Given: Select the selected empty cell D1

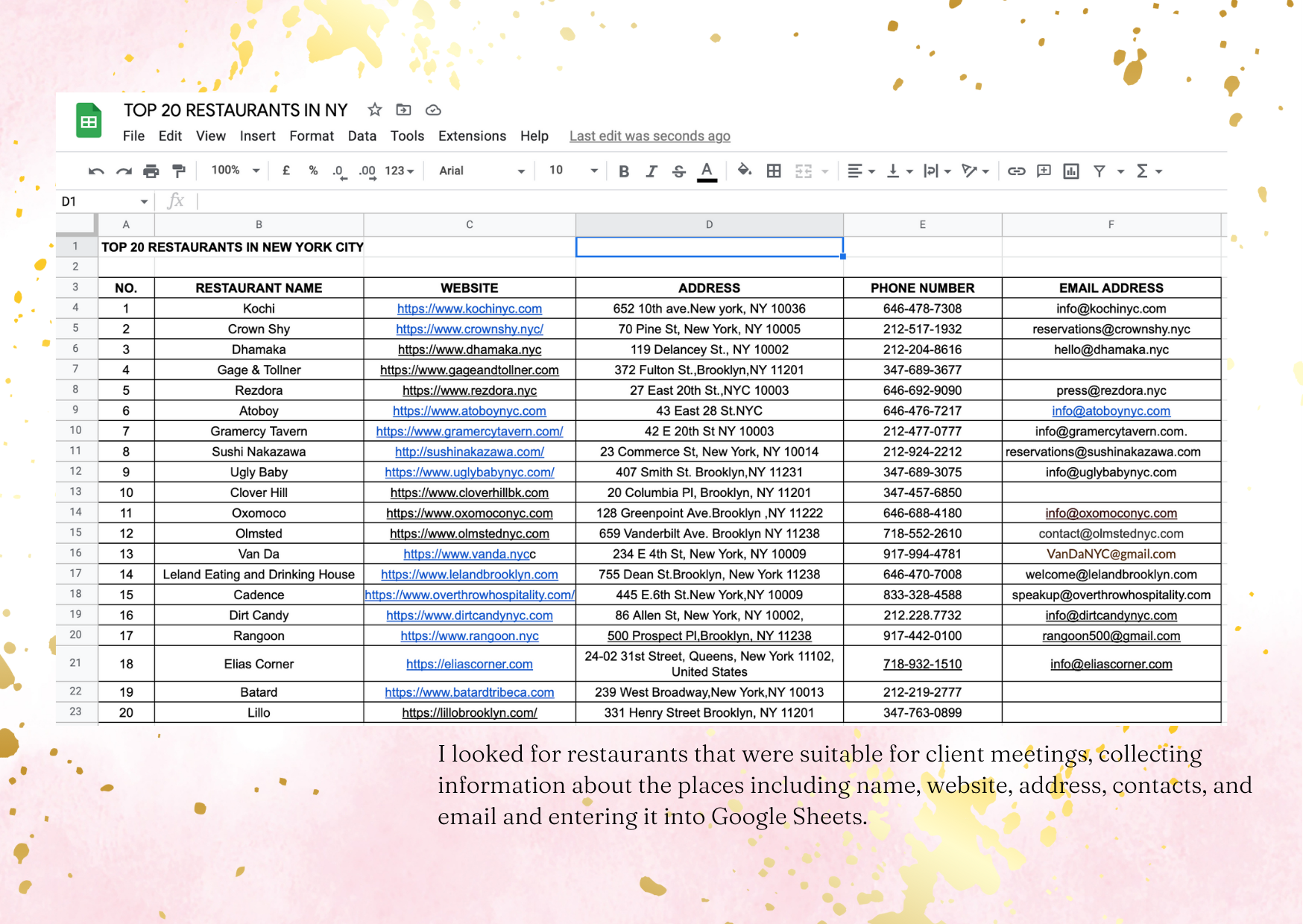Looking at the screenshot, I should pyautogui.click(x=710, y=247).
